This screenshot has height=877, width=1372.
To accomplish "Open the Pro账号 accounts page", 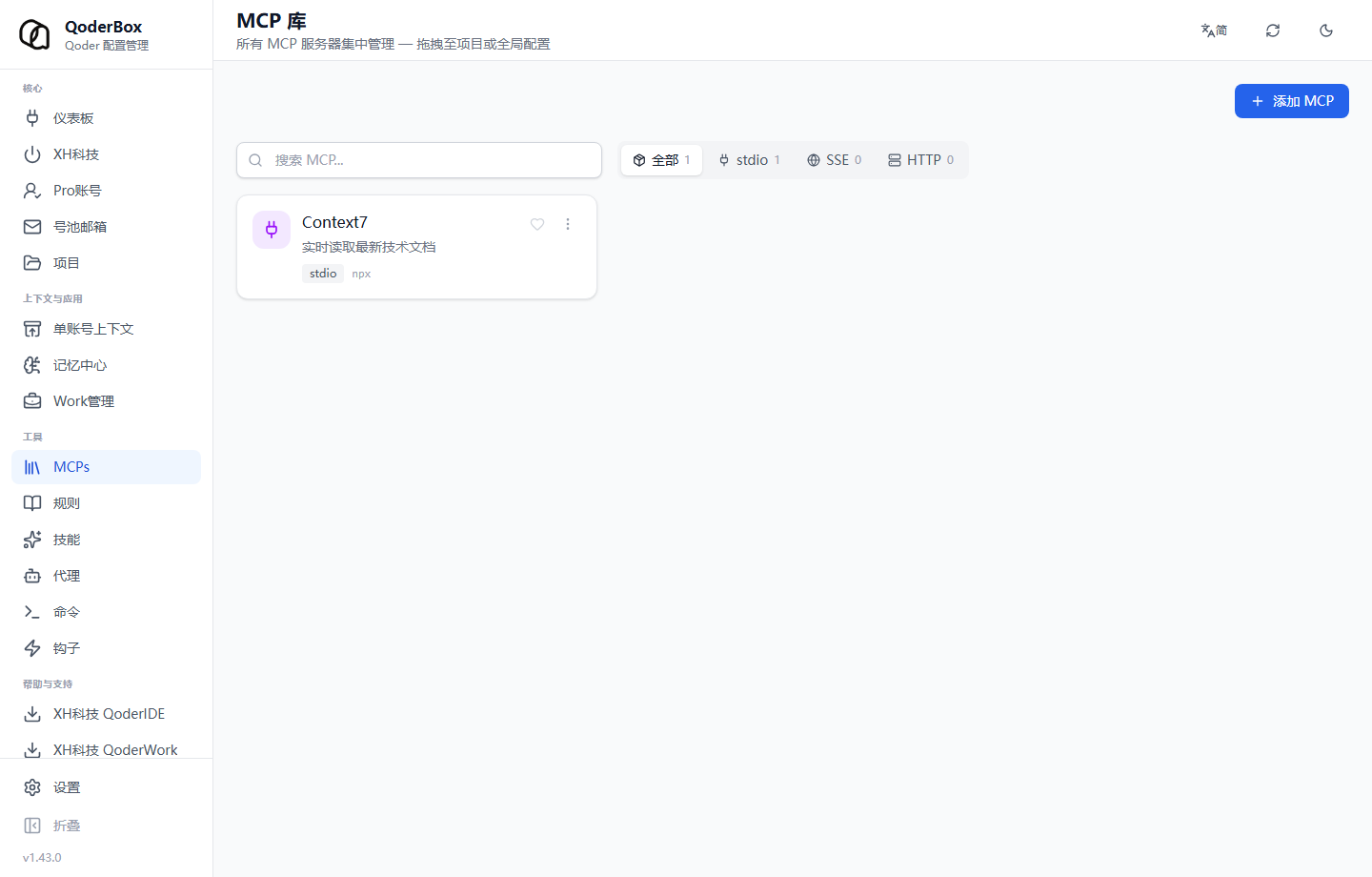I will [106, 191].
